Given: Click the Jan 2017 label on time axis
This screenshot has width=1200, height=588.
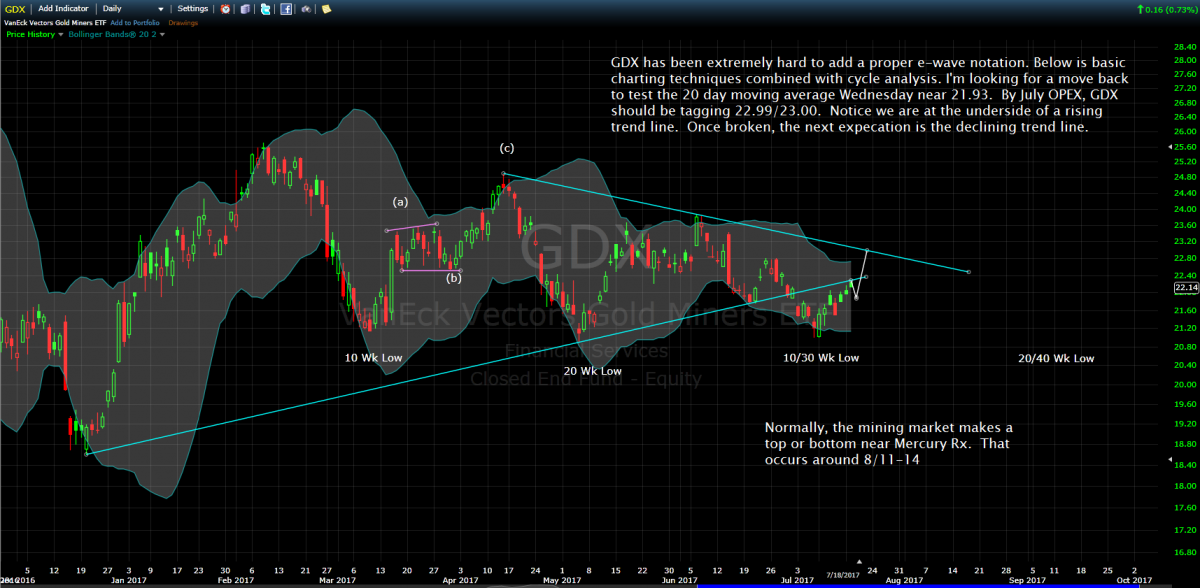Looking at the screenshot, I should coord(128,579).
